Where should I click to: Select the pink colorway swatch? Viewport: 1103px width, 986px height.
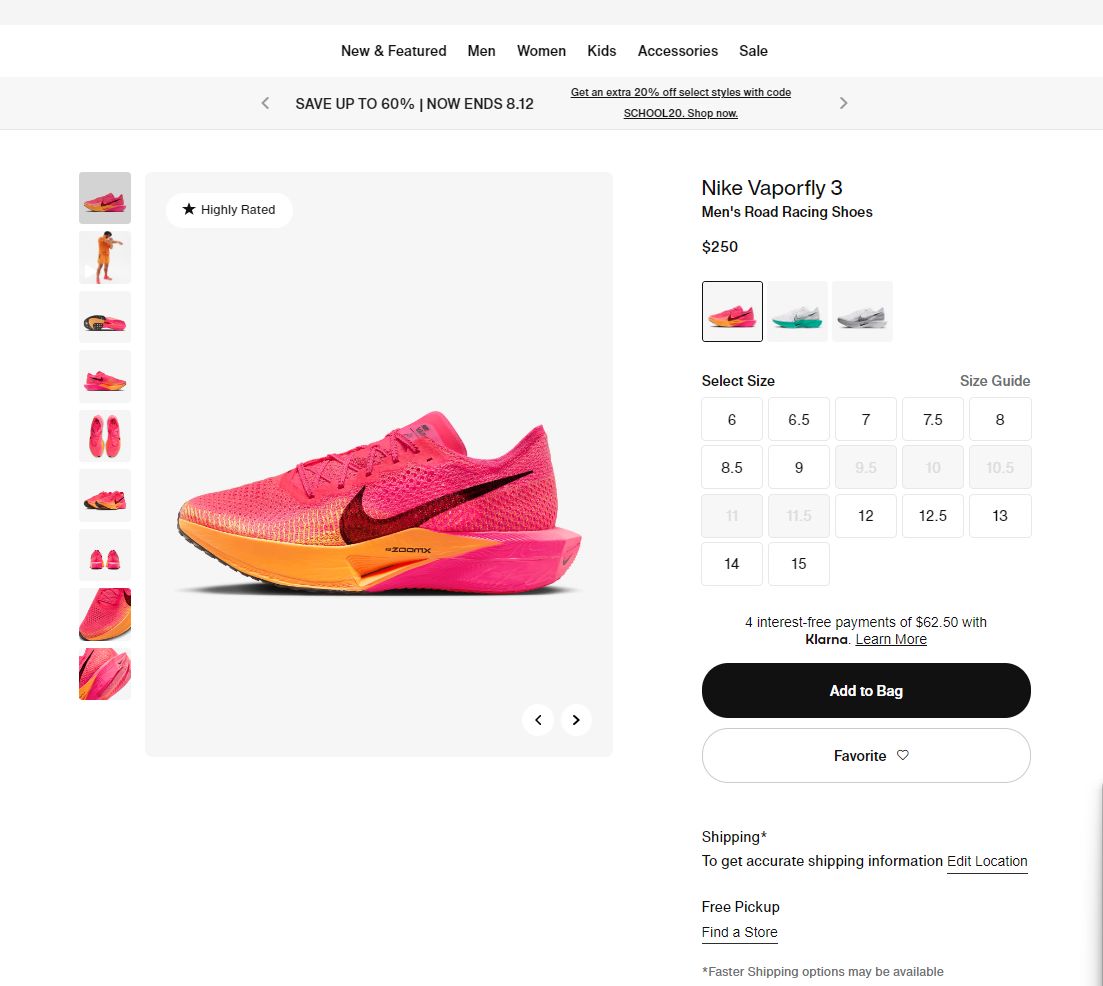pyautogui.click(x=732, y=311)
